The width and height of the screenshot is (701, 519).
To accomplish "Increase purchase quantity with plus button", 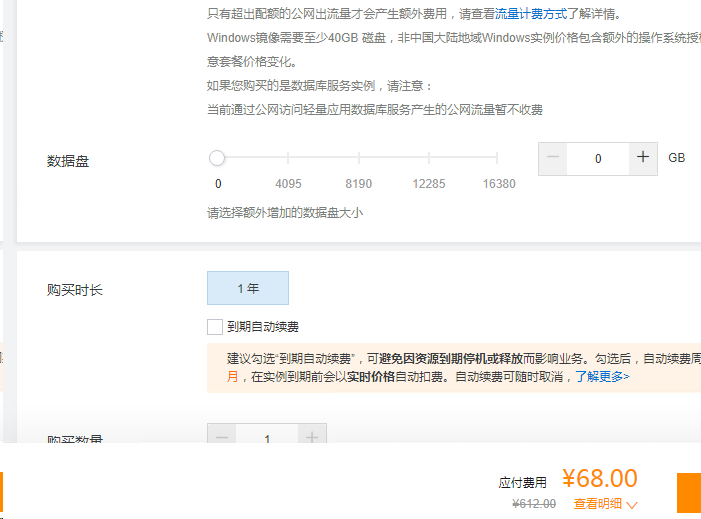I will [x=312, y=436].
